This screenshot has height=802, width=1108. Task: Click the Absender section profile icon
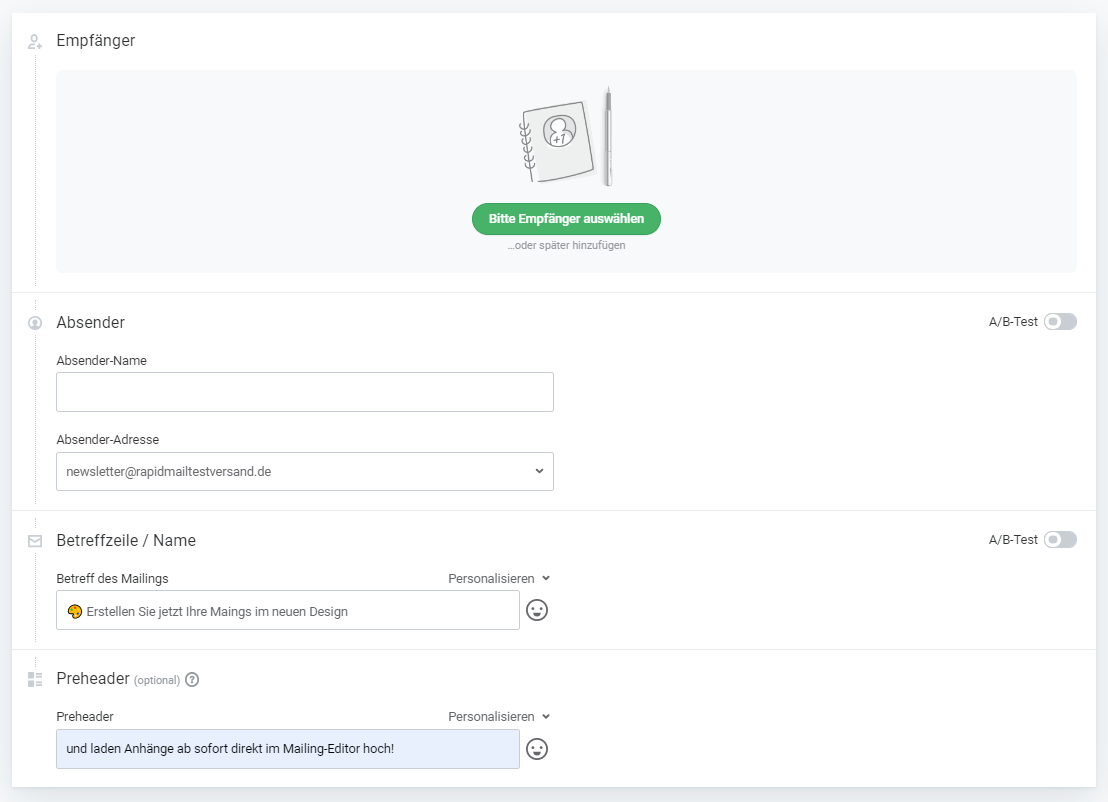[x=35, y=323]
